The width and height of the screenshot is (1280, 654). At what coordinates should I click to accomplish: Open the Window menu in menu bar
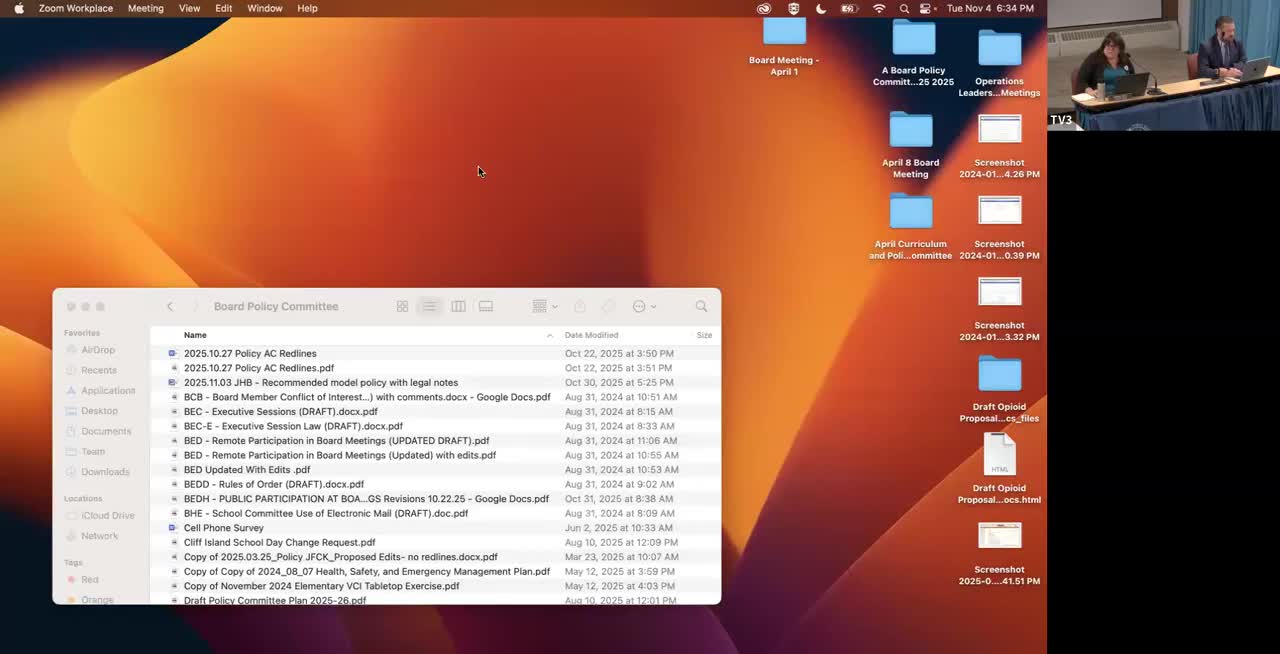pos(264,8)
